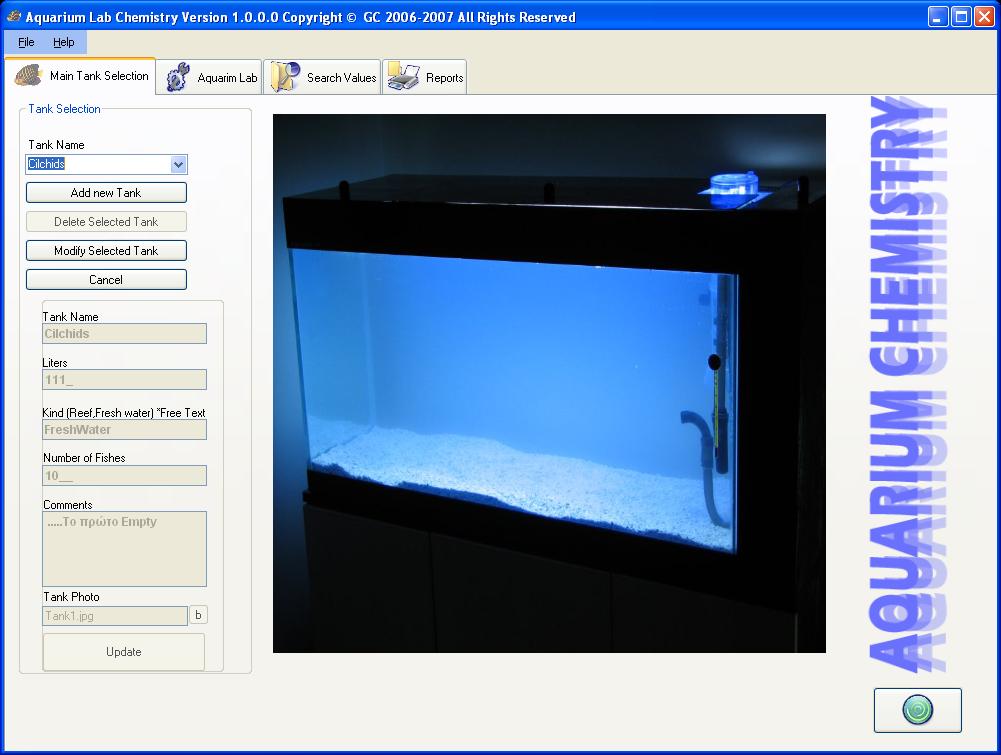Click the app icon in the title bar
The height and width of the screenshot is (755, 1001).
coord(12,16)
